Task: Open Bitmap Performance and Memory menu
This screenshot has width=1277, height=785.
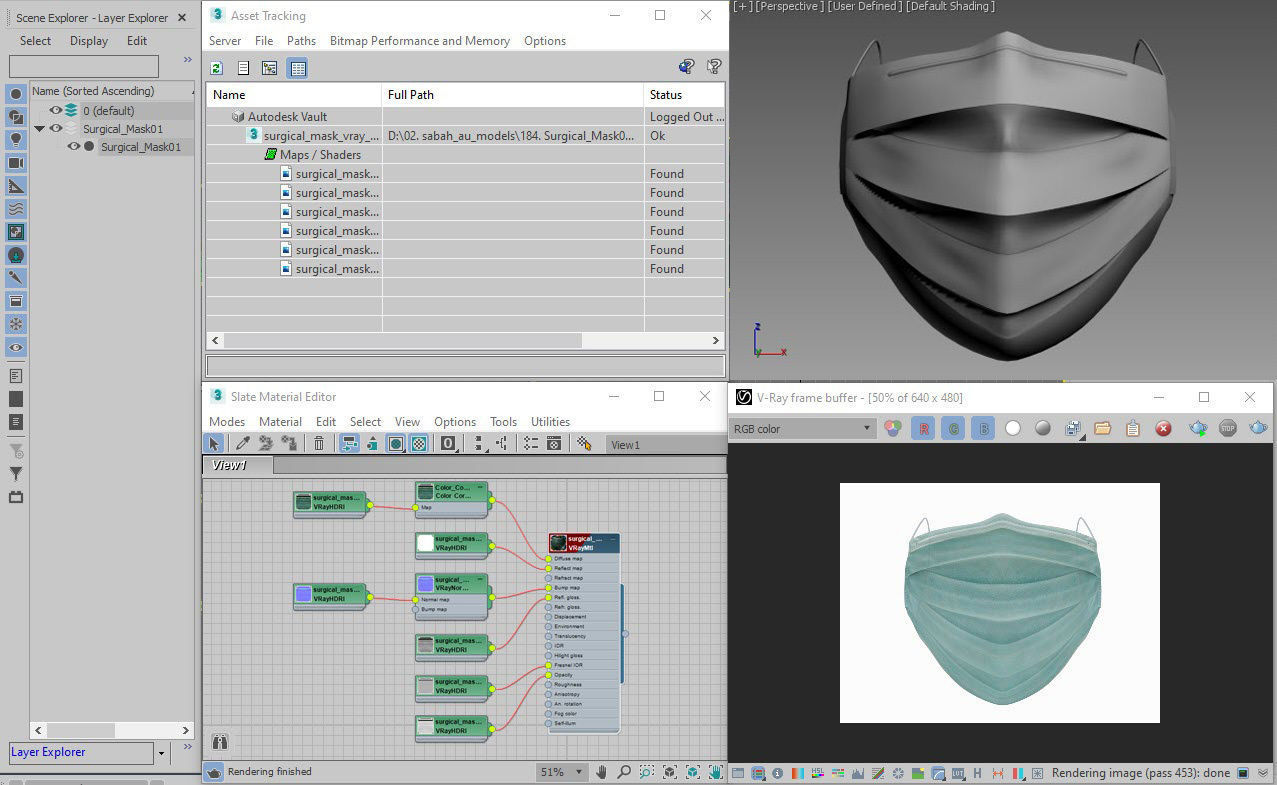Action: pos(420,41)
